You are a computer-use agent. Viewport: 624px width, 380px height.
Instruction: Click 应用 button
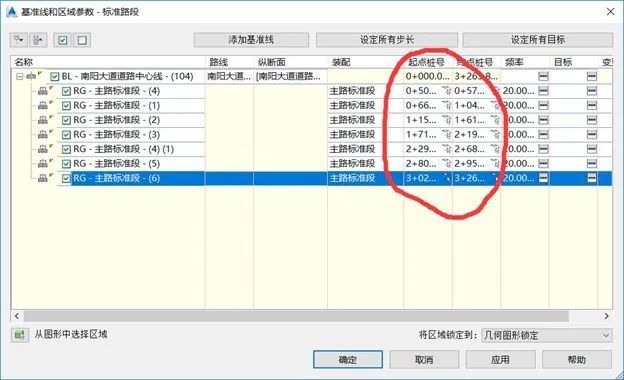click(500, 360)
